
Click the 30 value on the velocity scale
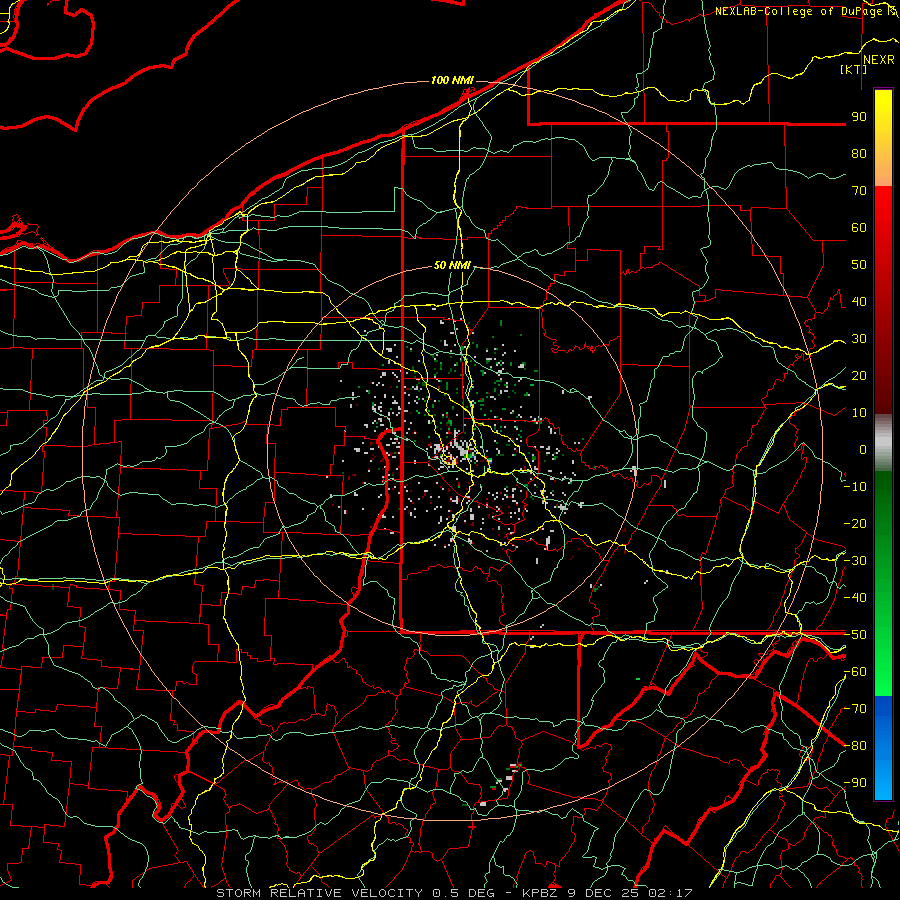pyautogui.click(x=859, y=339)
